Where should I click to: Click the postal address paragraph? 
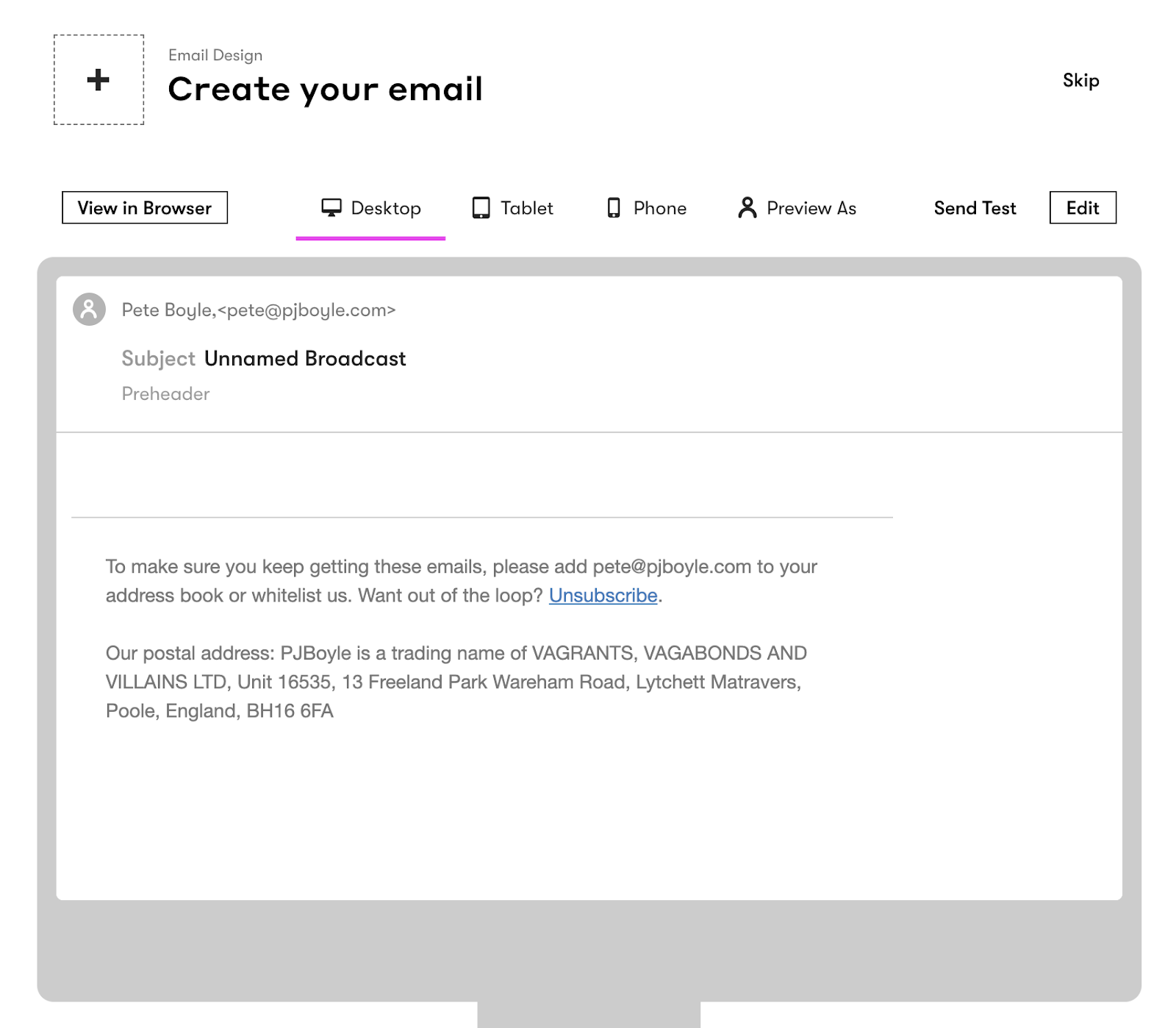(456, 682)
